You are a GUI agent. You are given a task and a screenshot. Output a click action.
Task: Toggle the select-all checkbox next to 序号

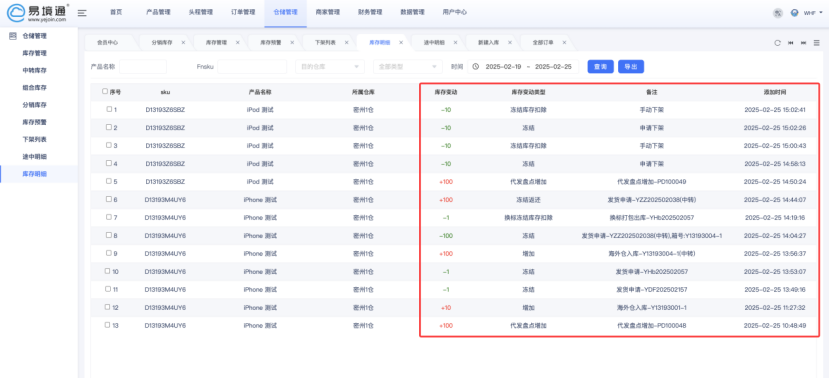105,91
